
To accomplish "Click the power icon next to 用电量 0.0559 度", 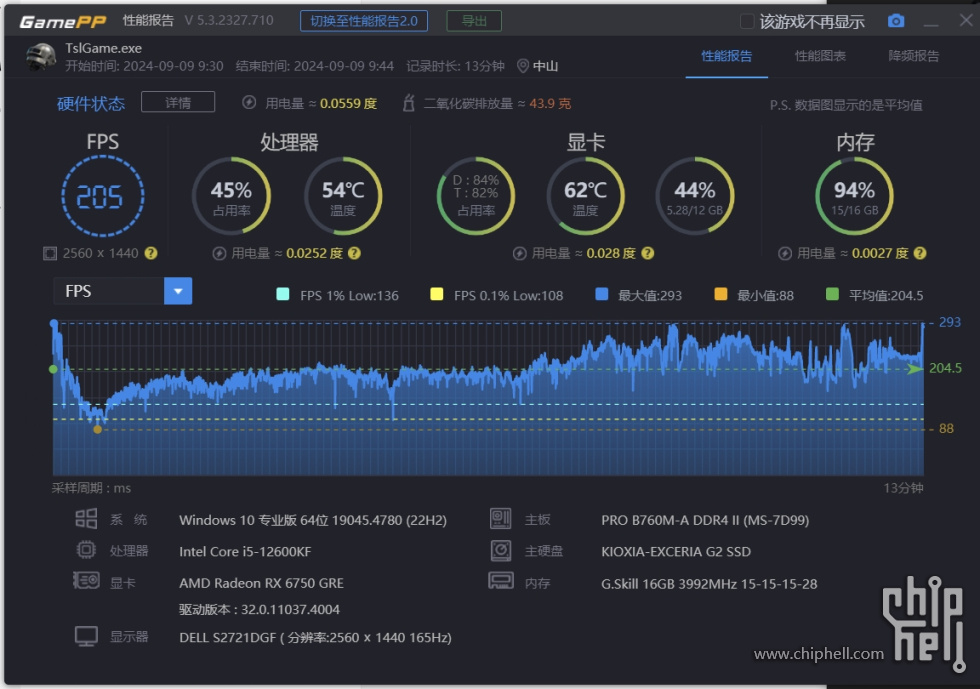I will point(249,103).
